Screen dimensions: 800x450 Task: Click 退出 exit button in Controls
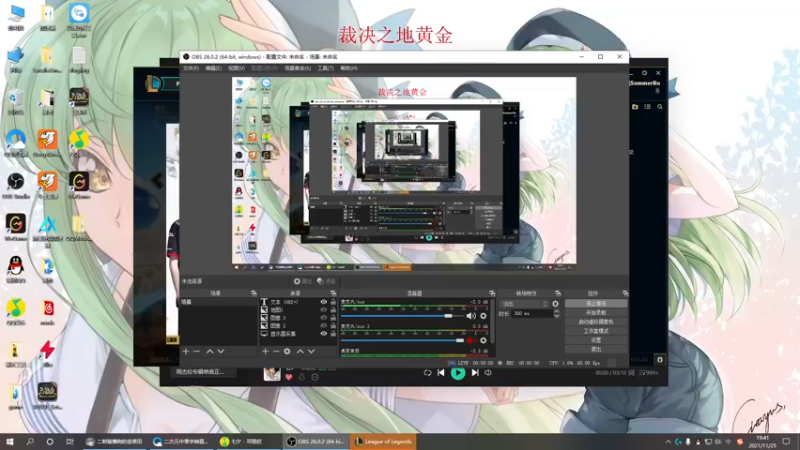pyautogui.click(x=596, y=349)
